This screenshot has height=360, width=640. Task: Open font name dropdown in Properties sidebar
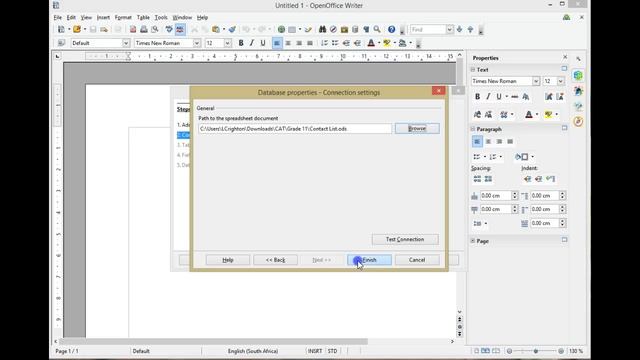(x=536, y=81)
